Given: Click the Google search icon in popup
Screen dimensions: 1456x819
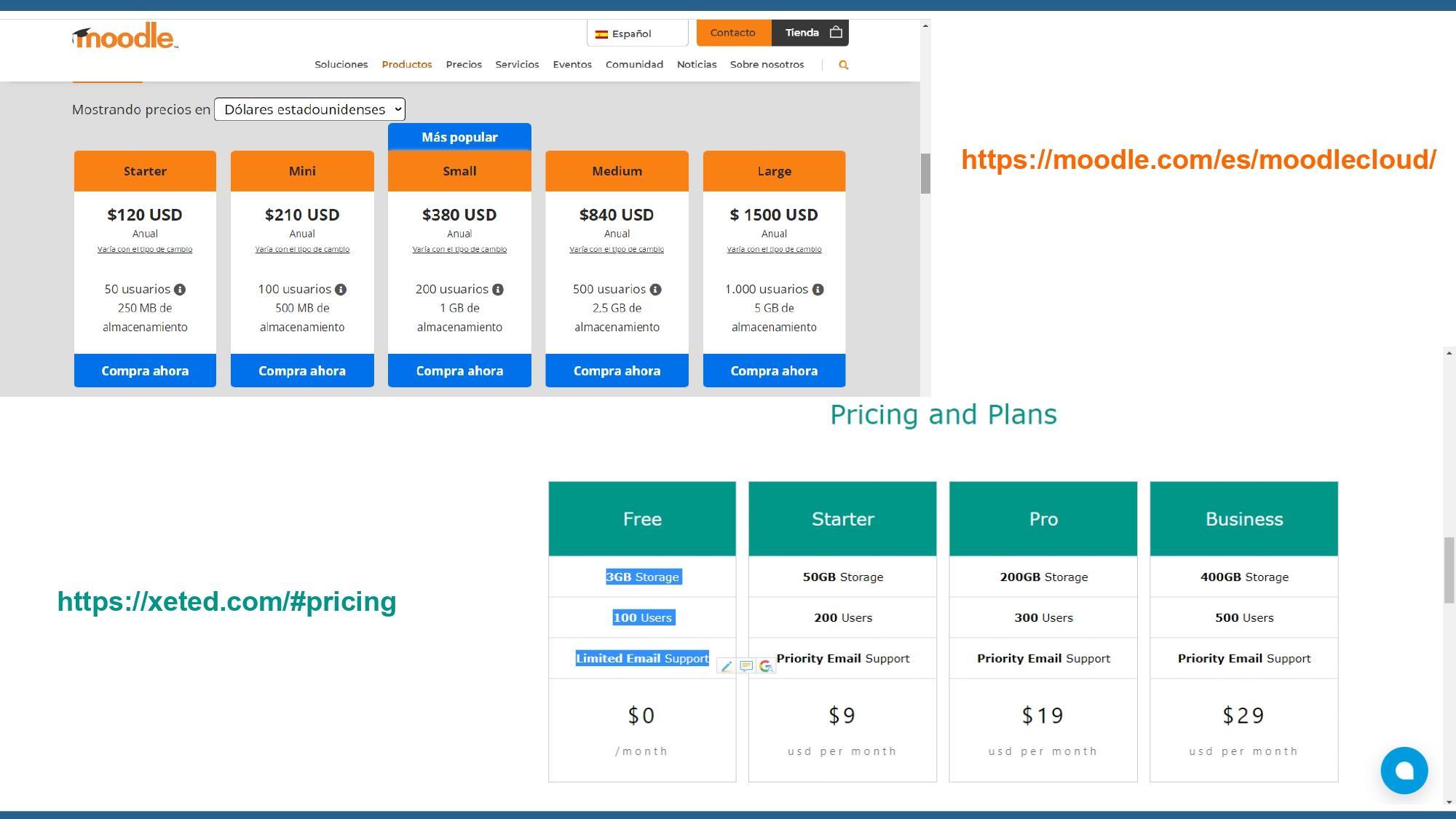Looking at the screenshot, I should click(765, 666).
